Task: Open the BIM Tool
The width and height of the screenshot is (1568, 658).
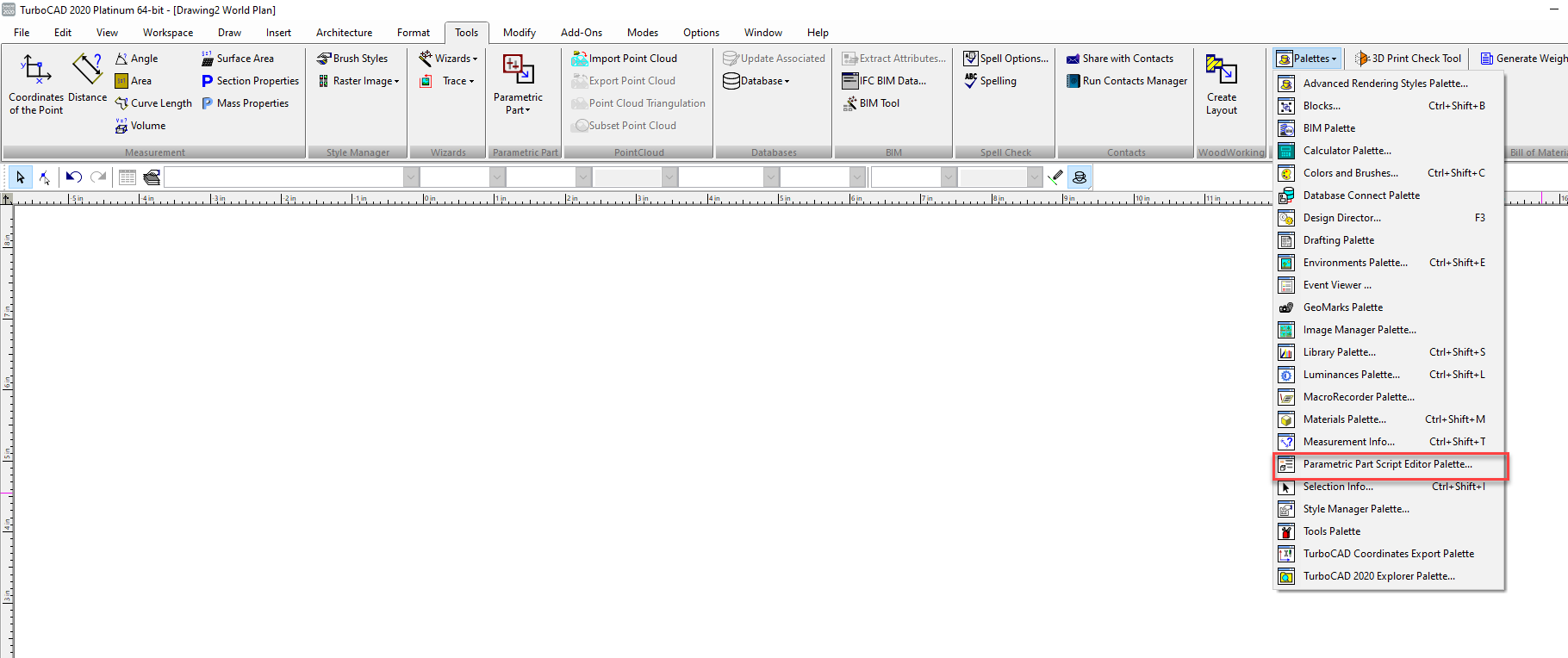Action: 871,103
